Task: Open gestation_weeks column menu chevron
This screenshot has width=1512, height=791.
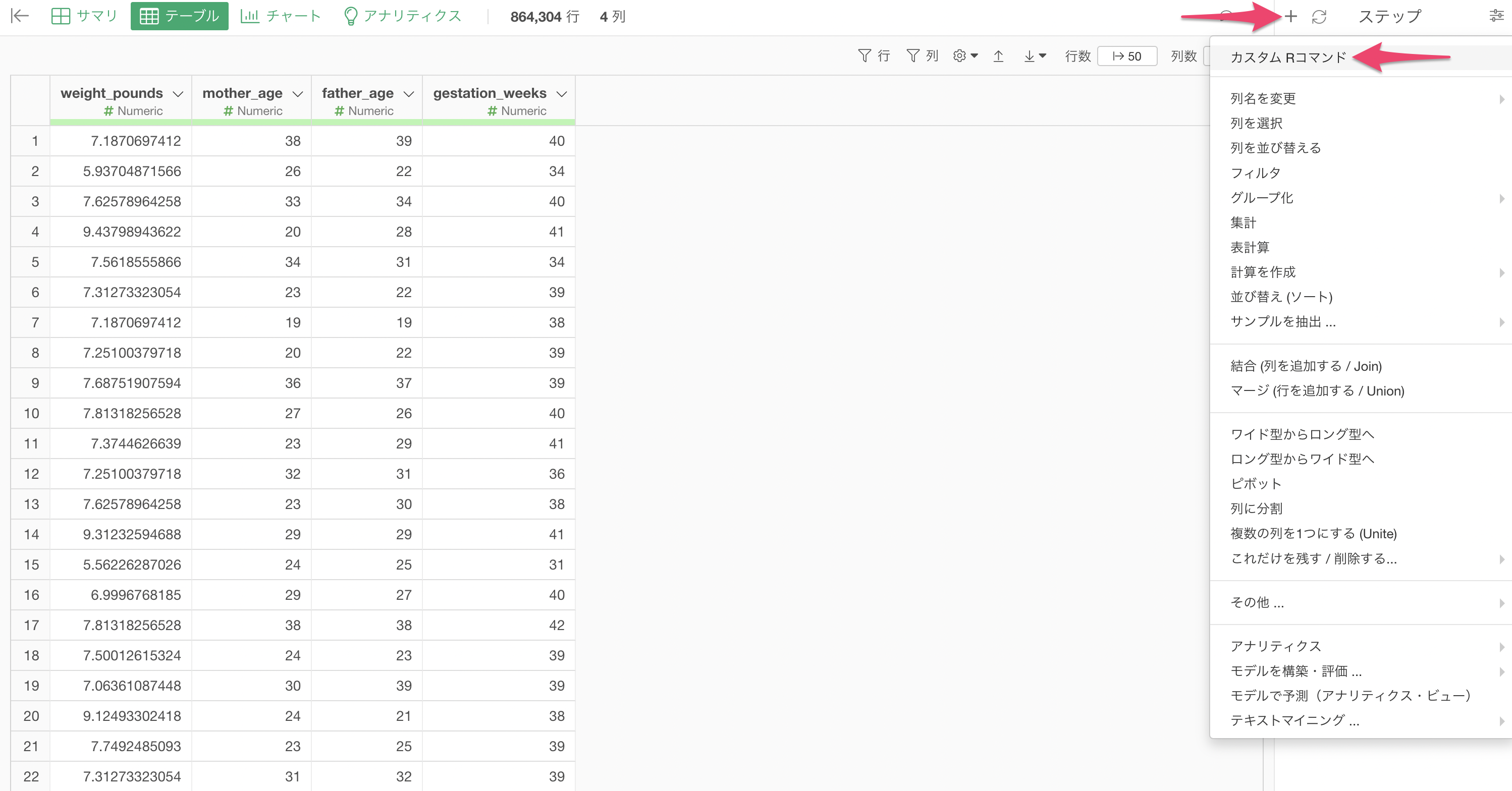Action: point(562,94)
